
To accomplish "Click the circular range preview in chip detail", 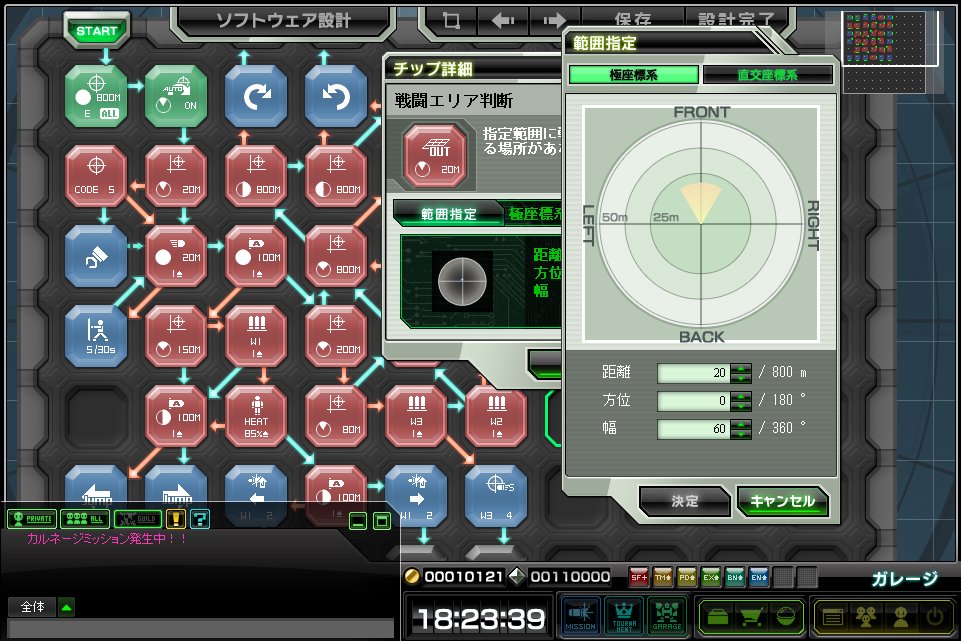I will (462, 281).
